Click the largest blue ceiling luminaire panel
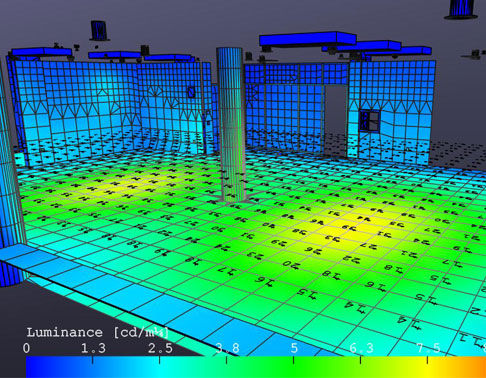The image size is (486, 378). point(307,39)
